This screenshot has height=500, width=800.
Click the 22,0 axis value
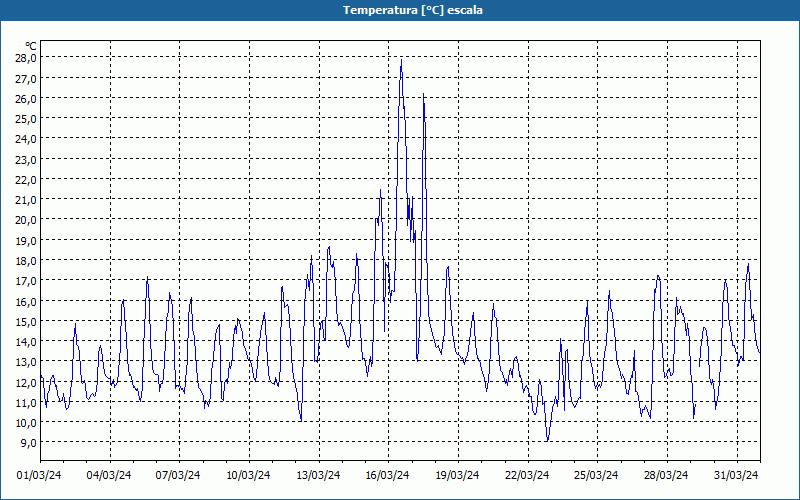point(26,179)
